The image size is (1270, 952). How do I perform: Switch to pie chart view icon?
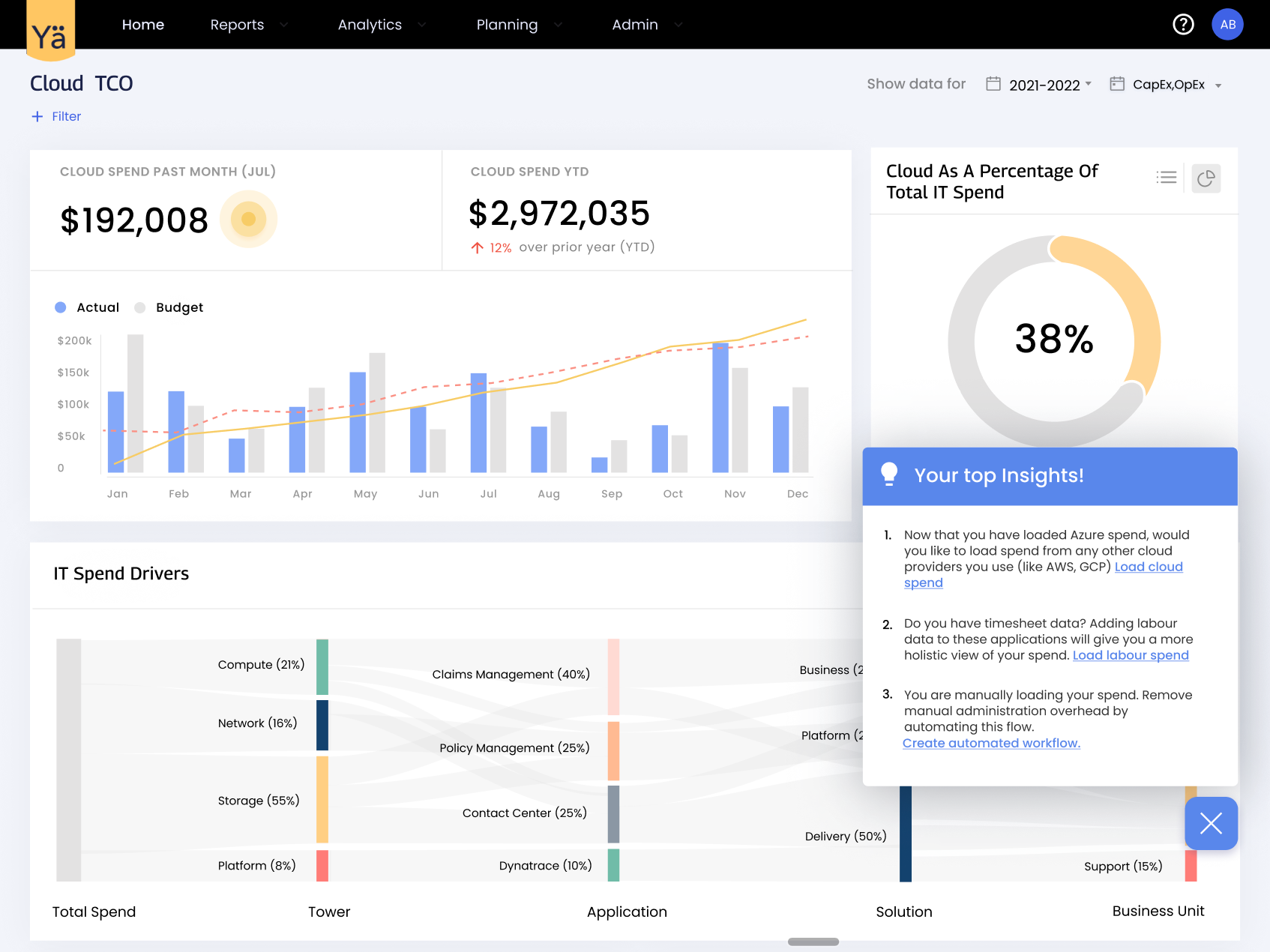[1206, 178]
